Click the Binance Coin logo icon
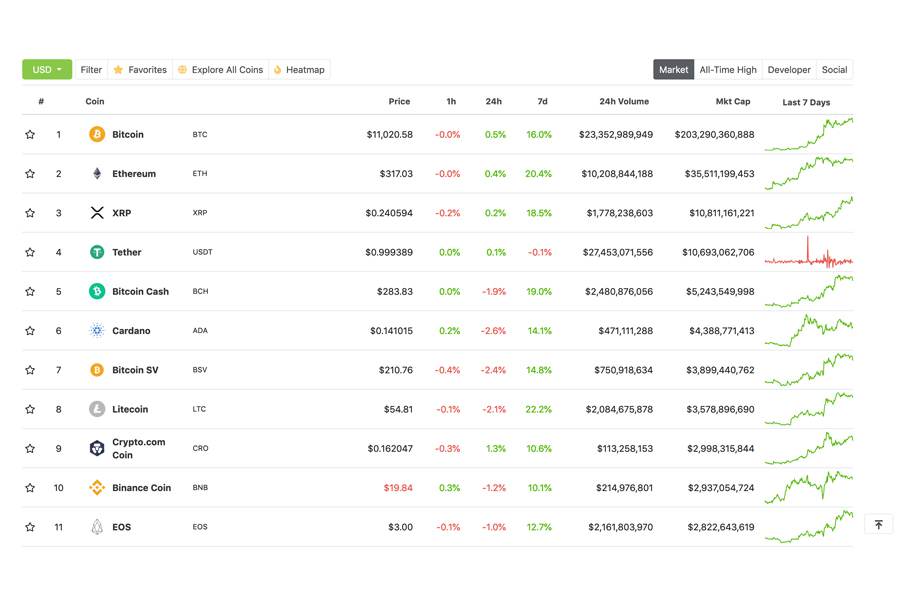The image size is (900, 600). [x=97, y=488]
